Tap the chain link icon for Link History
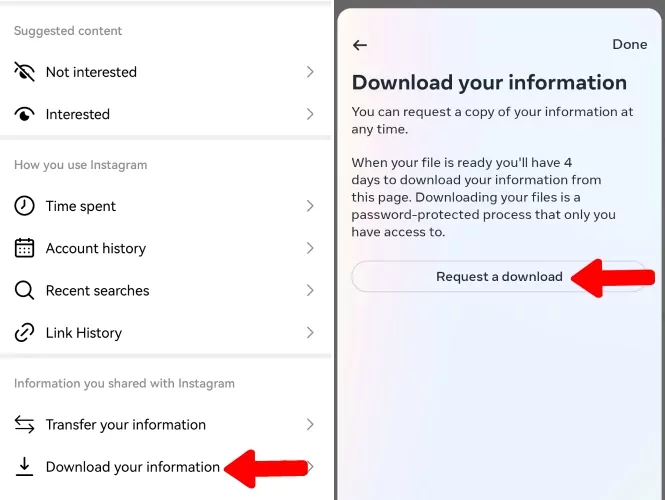Image resolution: width=665 pixels, height=500 pixels. click(25, 332)
